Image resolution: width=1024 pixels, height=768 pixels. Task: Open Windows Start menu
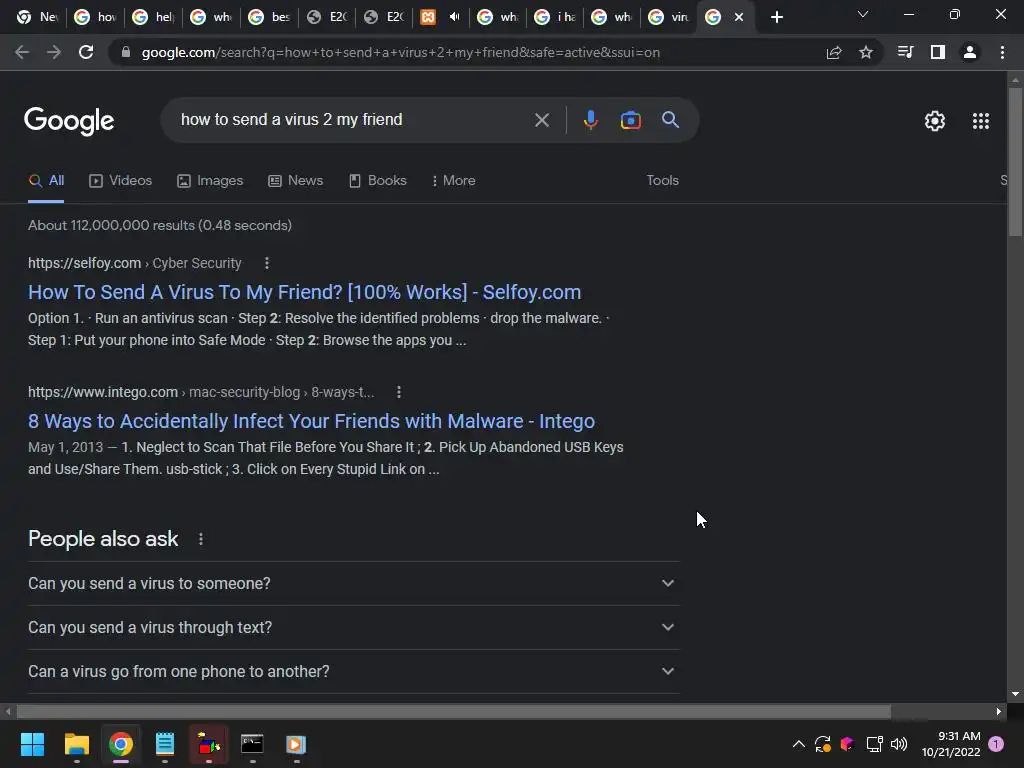(32, 744)
